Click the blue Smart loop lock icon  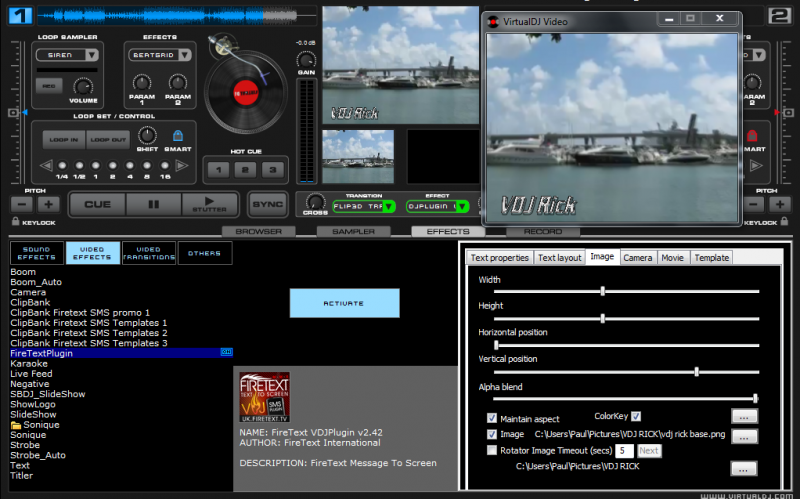178,136
